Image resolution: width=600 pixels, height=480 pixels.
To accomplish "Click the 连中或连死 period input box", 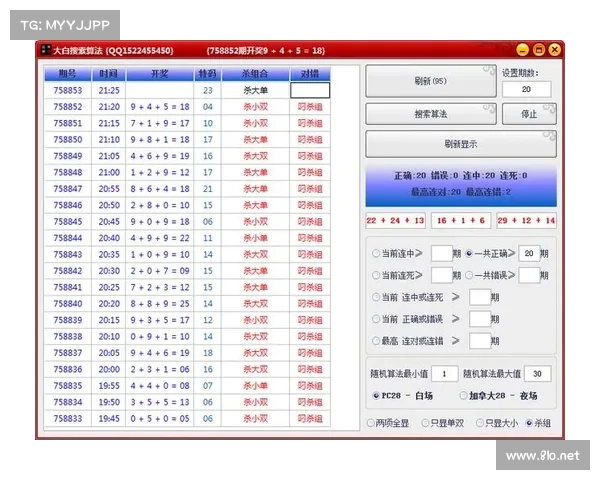I will (480, 297).
